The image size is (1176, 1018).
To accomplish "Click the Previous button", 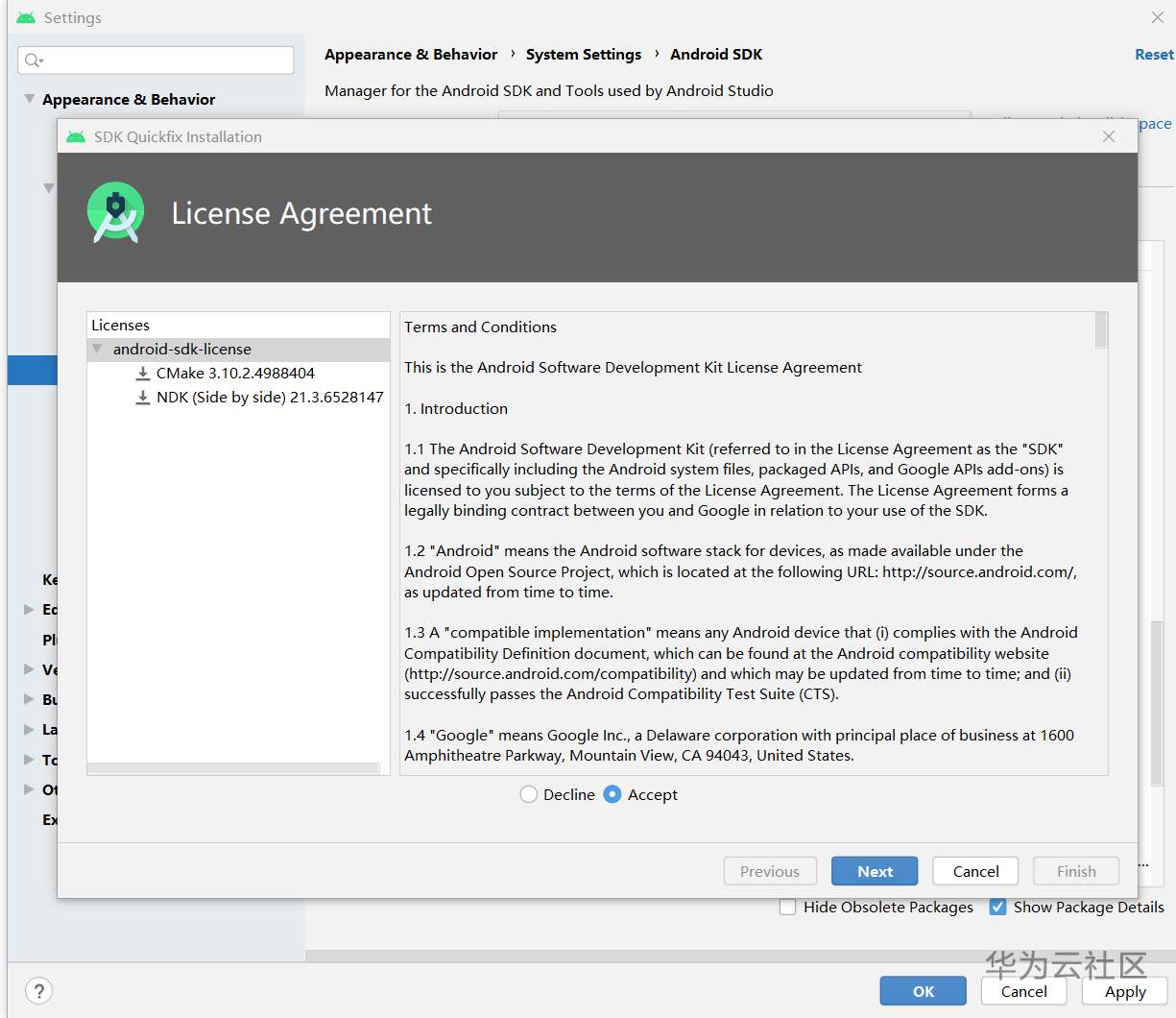I will point(770,871).
